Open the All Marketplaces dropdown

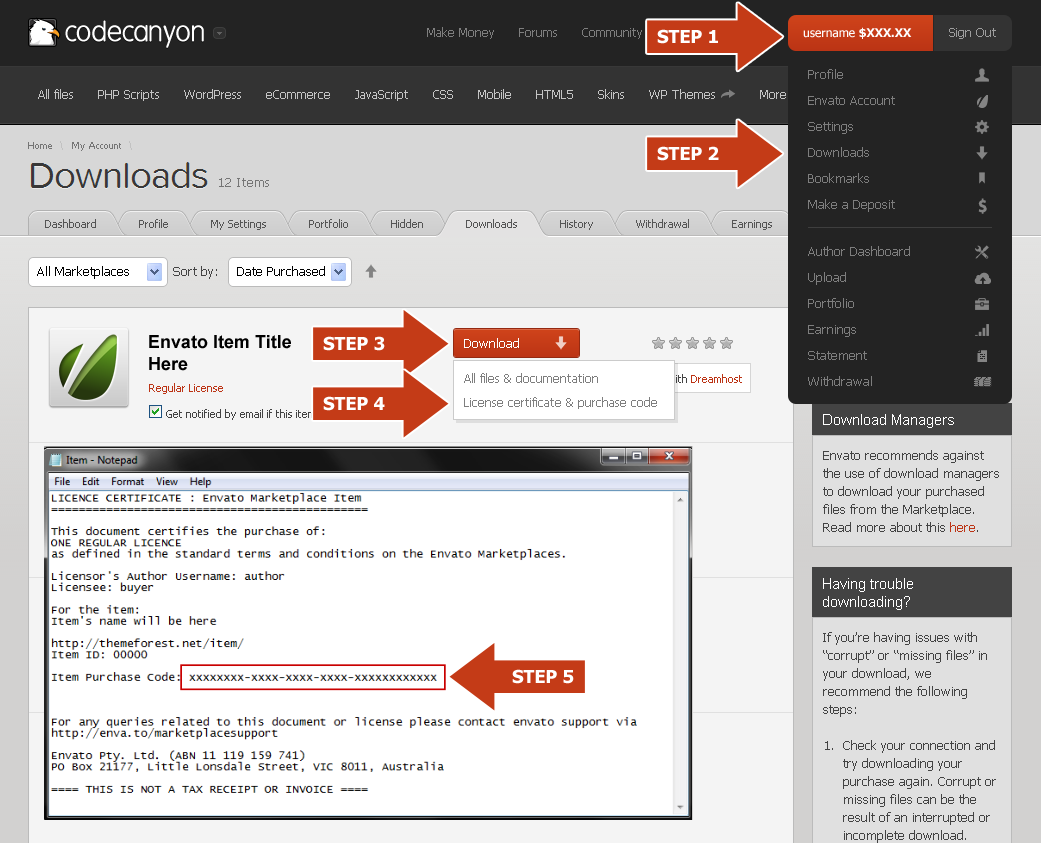[97, 271]
